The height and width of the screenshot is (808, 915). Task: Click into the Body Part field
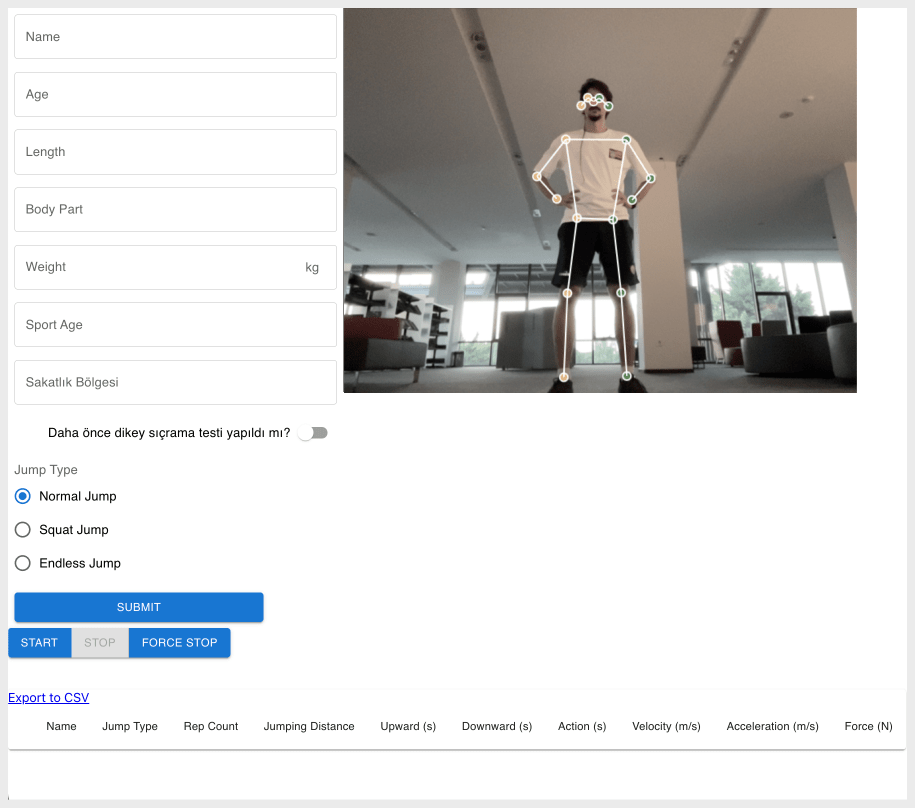coord(175,210)
